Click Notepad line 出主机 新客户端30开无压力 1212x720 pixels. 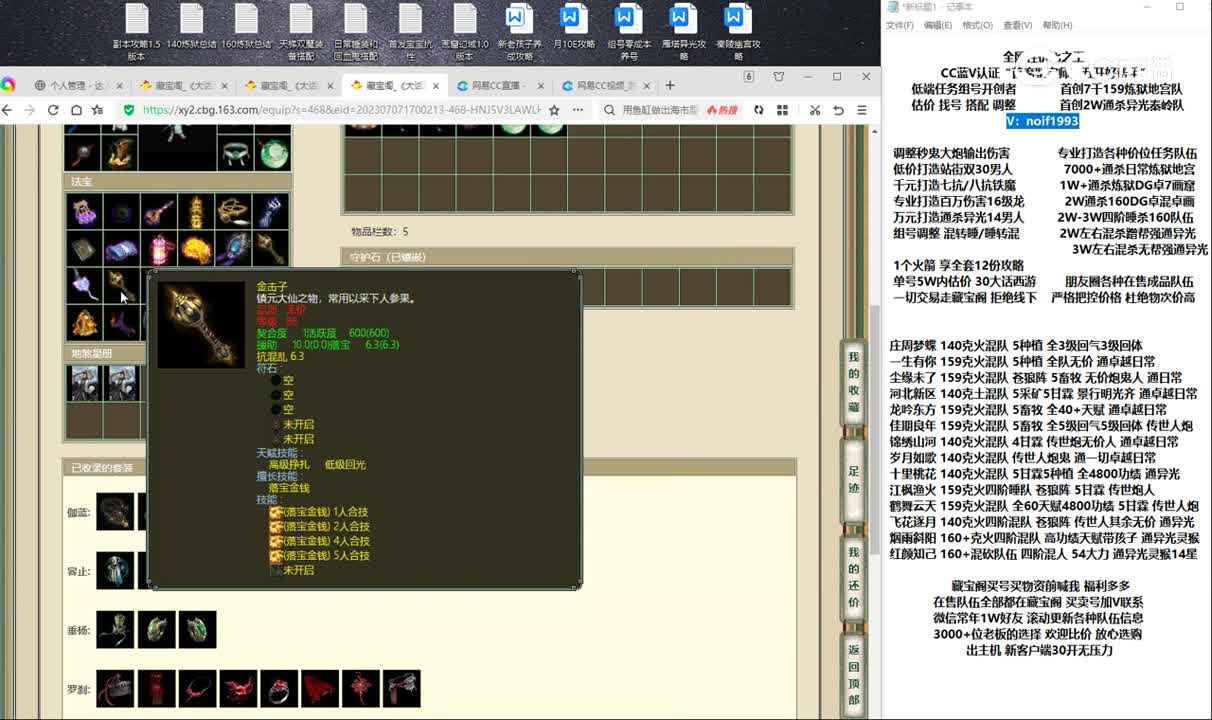[1039, 650]
